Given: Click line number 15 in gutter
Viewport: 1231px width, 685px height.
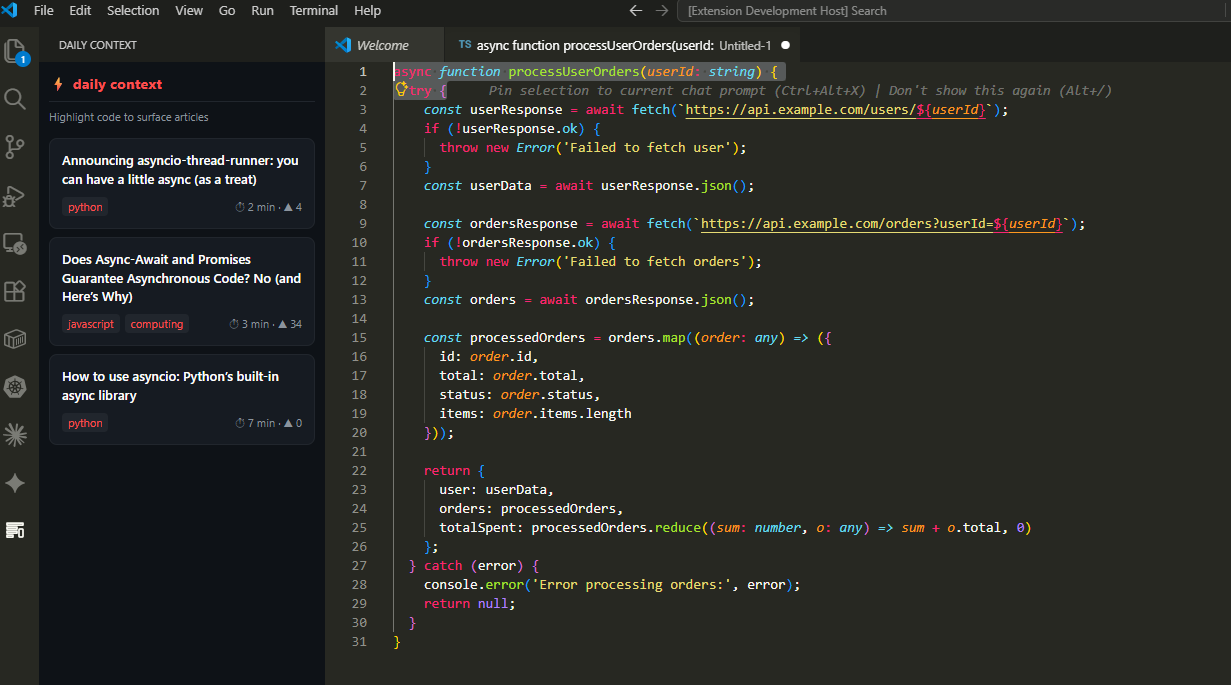Looking at the screenshot, I should [359, 338].
